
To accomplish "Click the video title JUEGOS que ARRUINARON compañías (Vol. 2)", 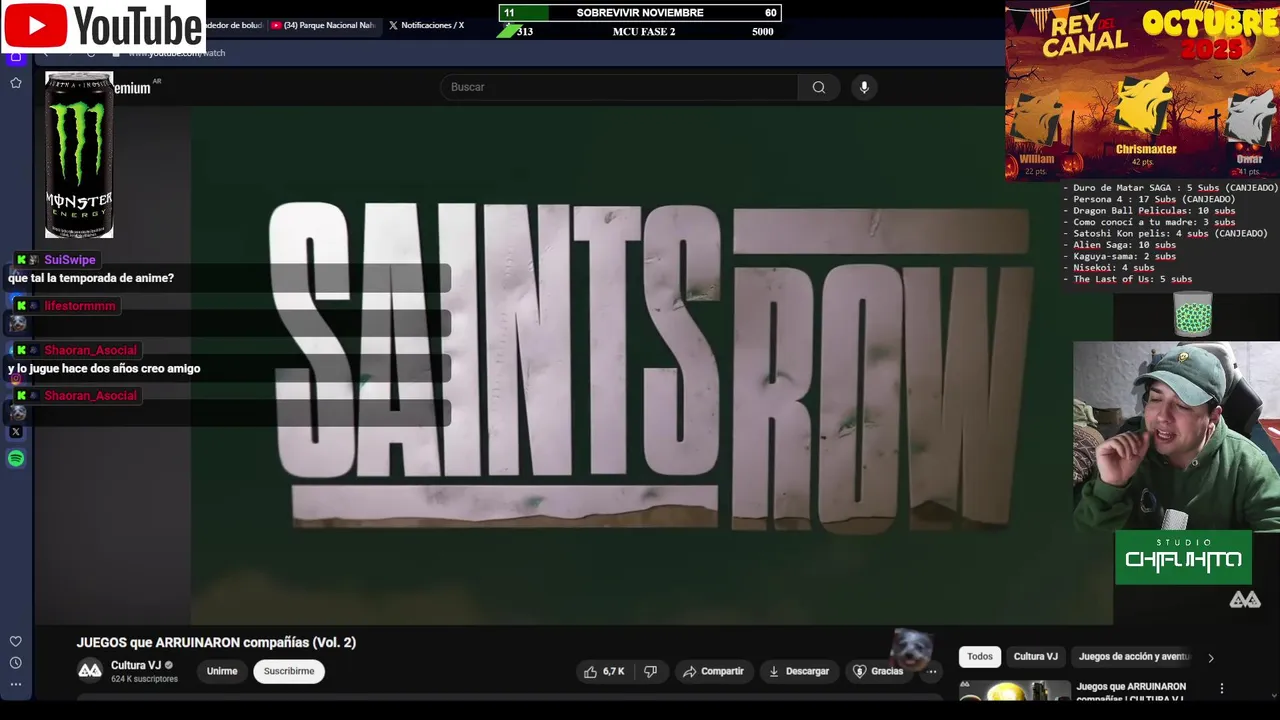I will pyautogui.click(x=216, y=643).
